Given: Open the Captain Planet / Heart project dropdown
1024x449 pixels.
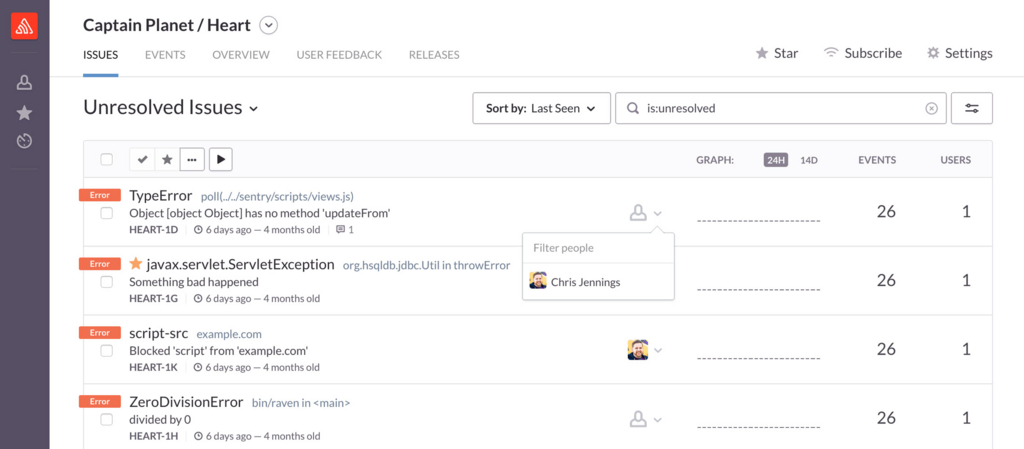Looking at the screenshot, I should [x=268, y=25].
